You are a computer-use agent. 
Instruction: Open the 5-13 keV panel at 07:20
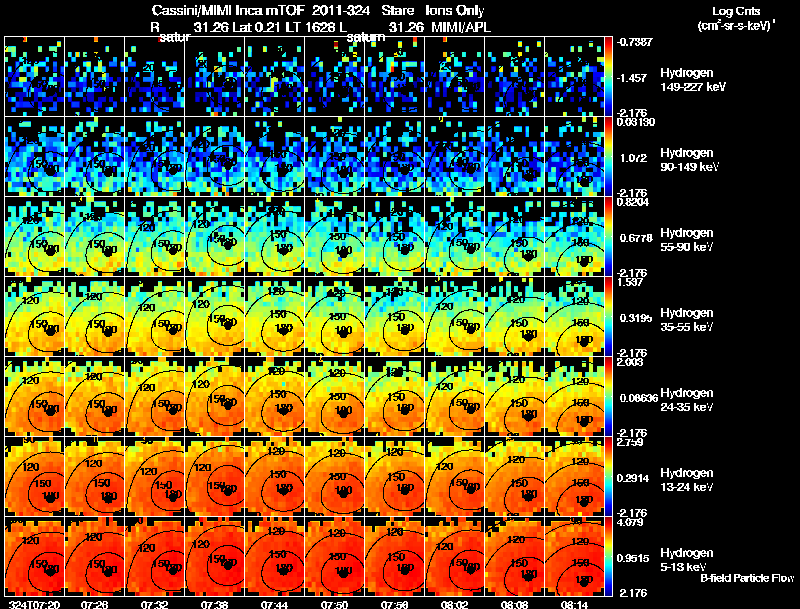(35, 557)
